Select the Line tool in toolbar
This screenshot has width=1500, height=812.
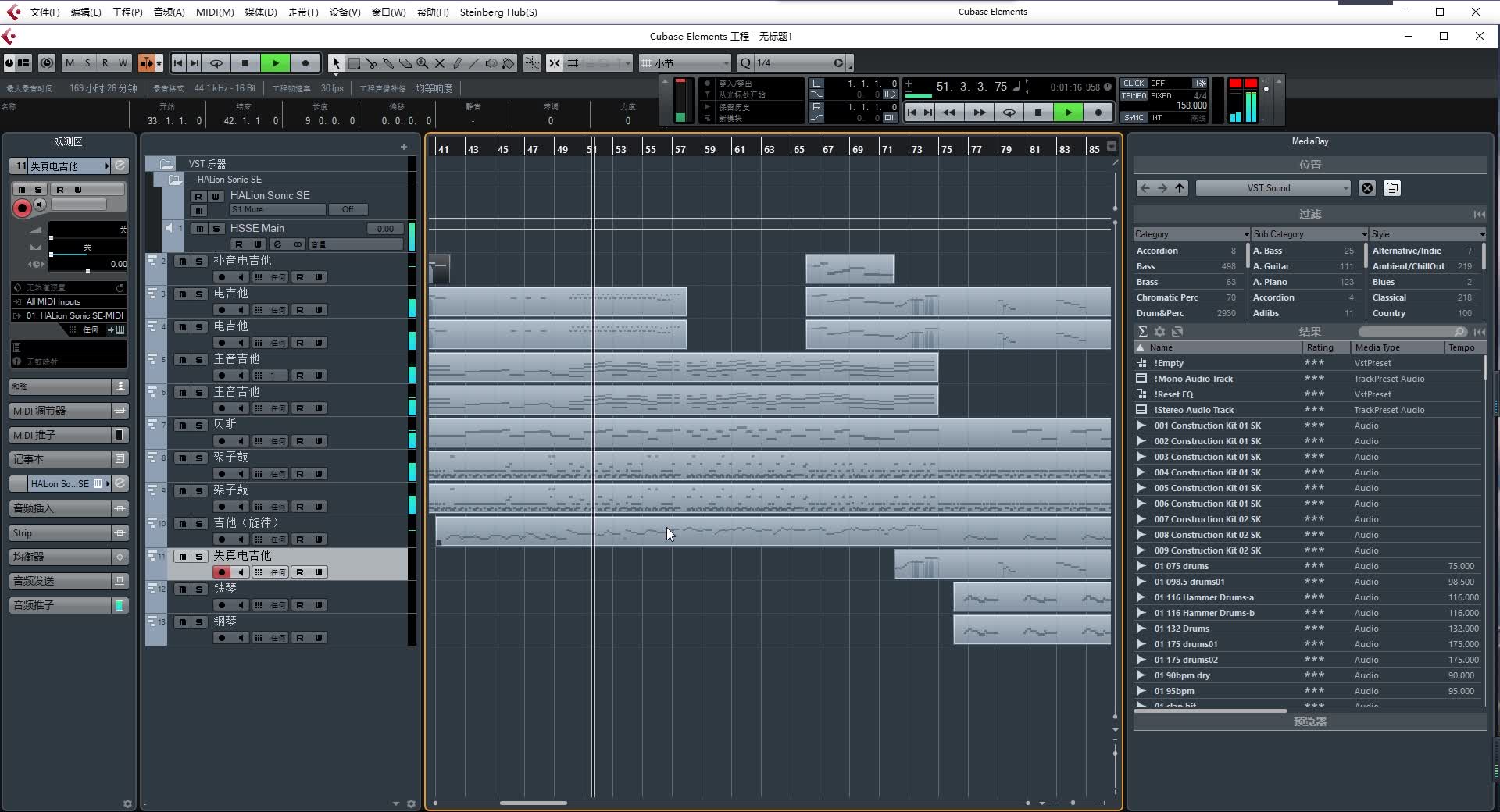click(x=474, y=63)
